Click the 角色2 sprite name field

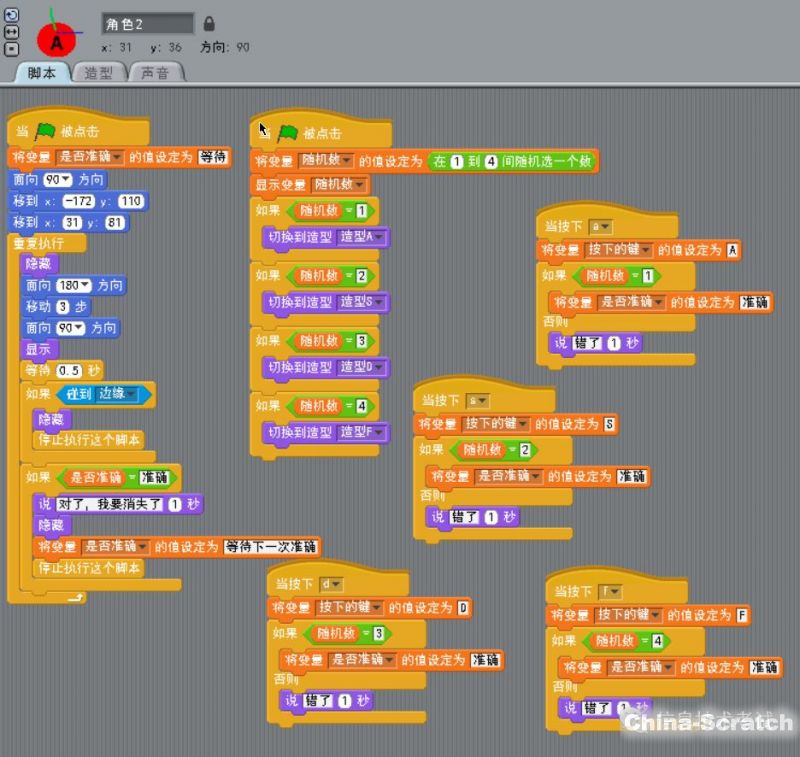(147, 23)
